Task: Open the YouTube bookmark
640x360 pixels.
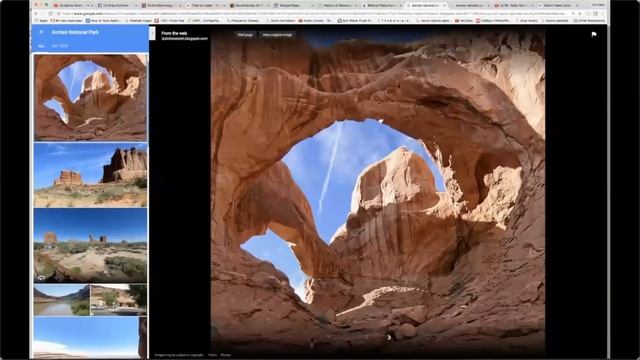Action: tap(464, 20)
